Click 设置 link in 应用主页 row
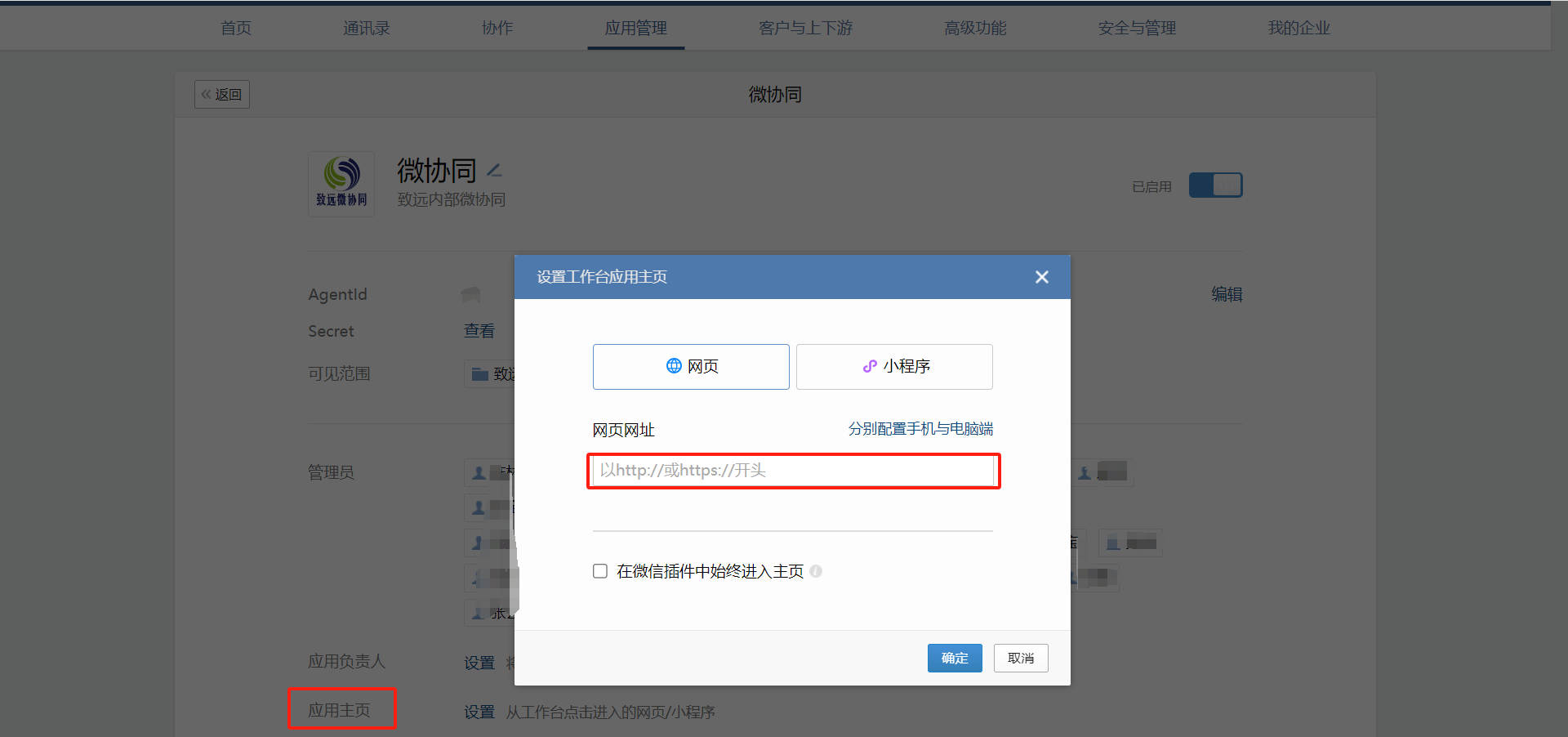Screen dimensions: 1568x737 479,712
